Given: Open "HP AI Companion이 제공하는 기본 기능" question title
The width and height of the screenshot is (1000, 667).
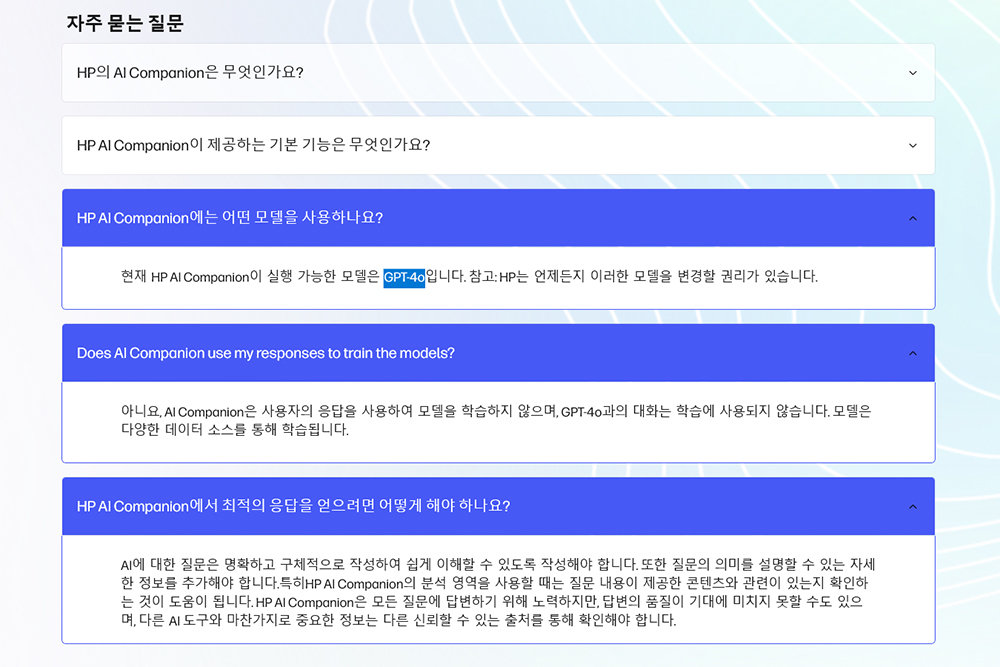Looking at the screenshot, I should click(x=253, y=146).
